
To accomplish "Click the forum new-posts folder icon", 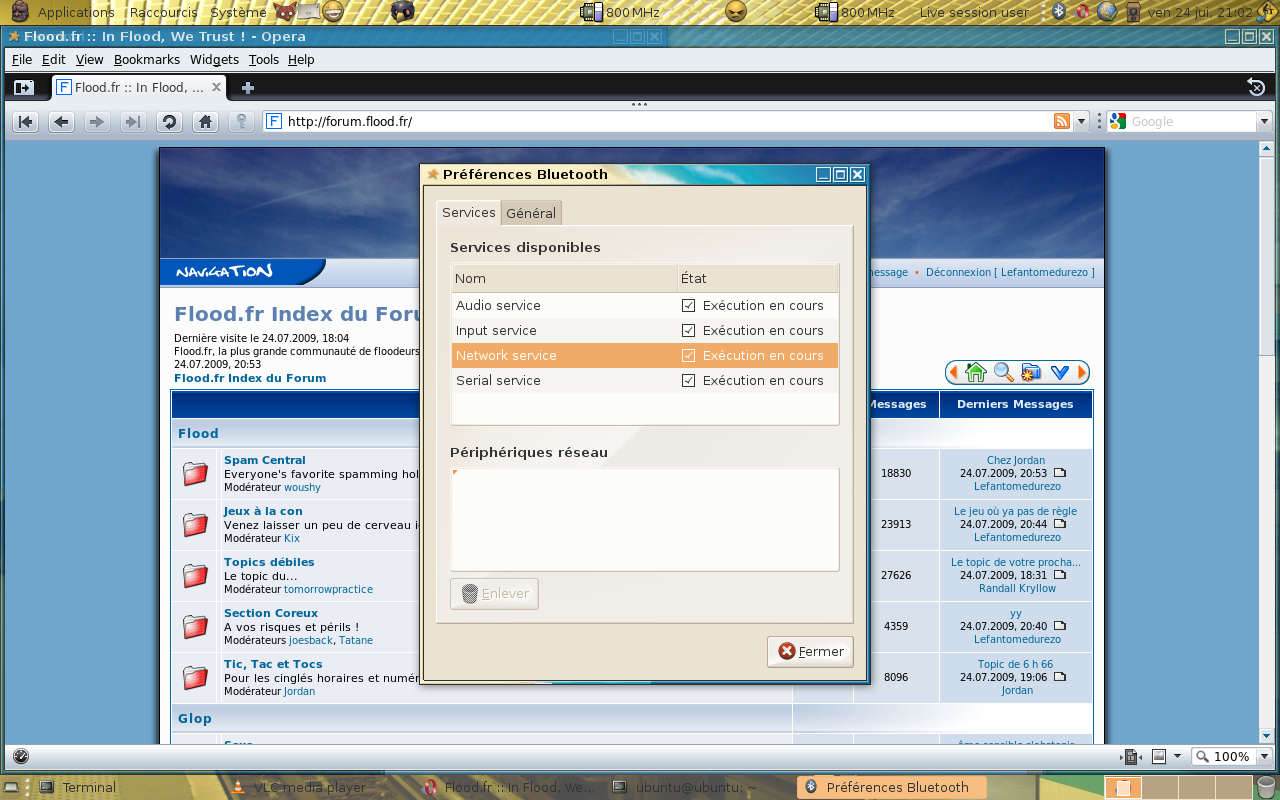I will click(1032, 372).
